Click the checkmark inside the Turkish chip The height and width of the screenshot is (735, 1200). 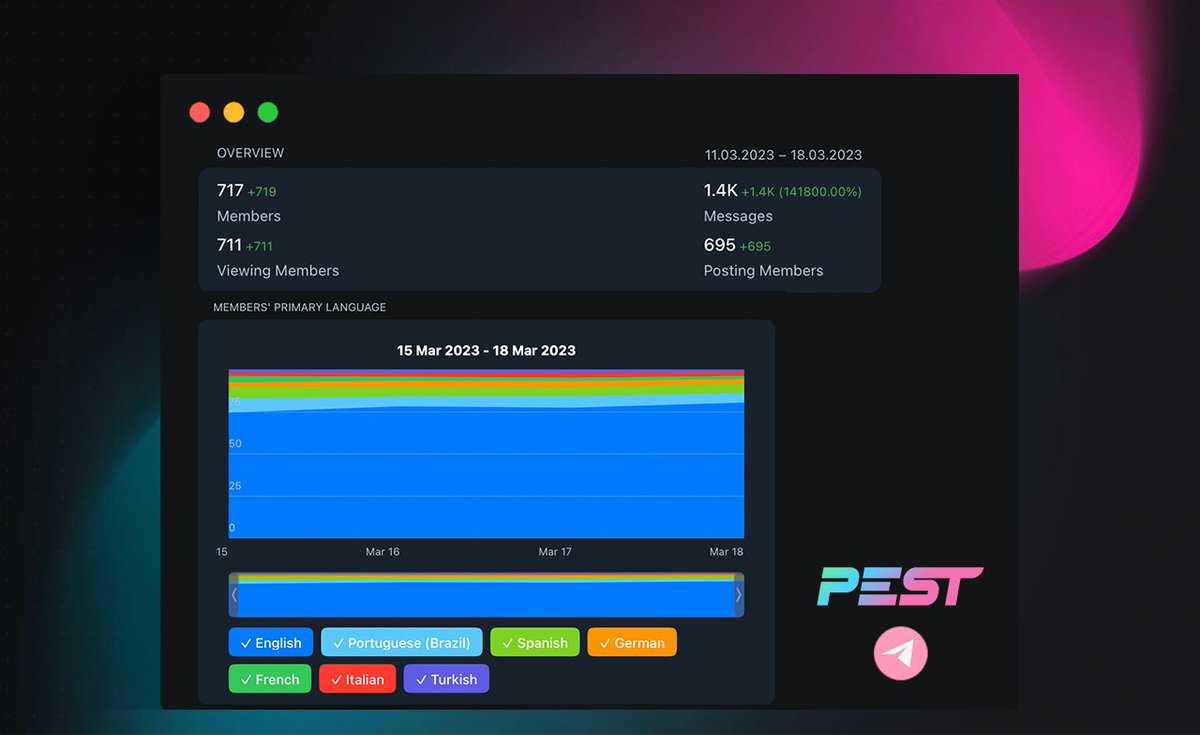pos(423,678)
